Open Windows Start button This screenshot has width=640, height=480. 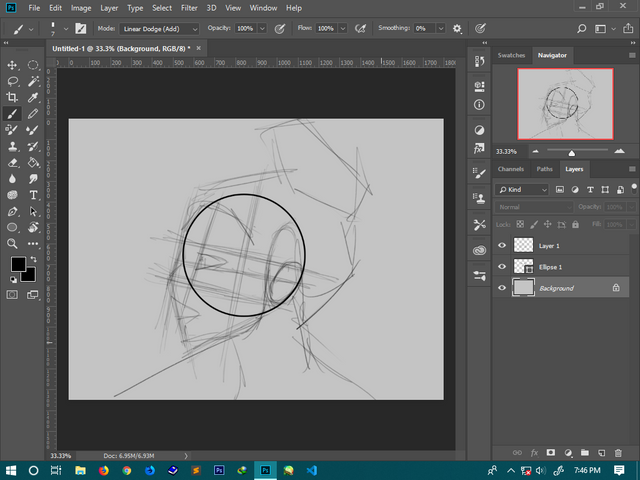[x=11, y=470]
